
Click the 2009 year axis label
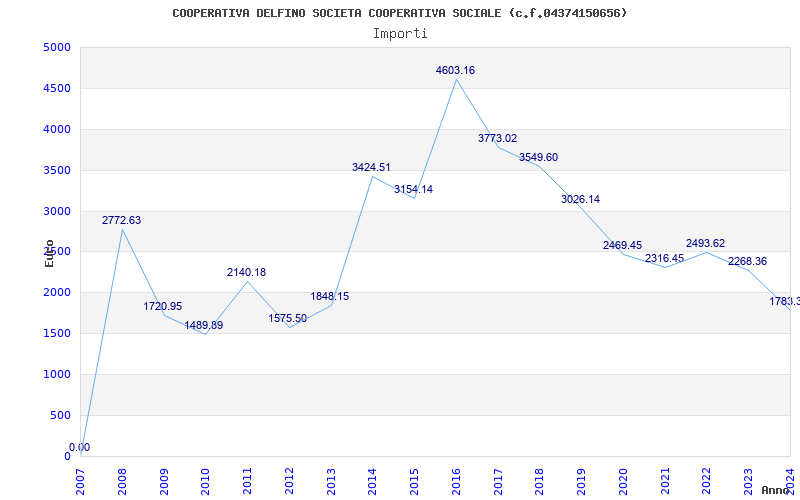(164, 482)
